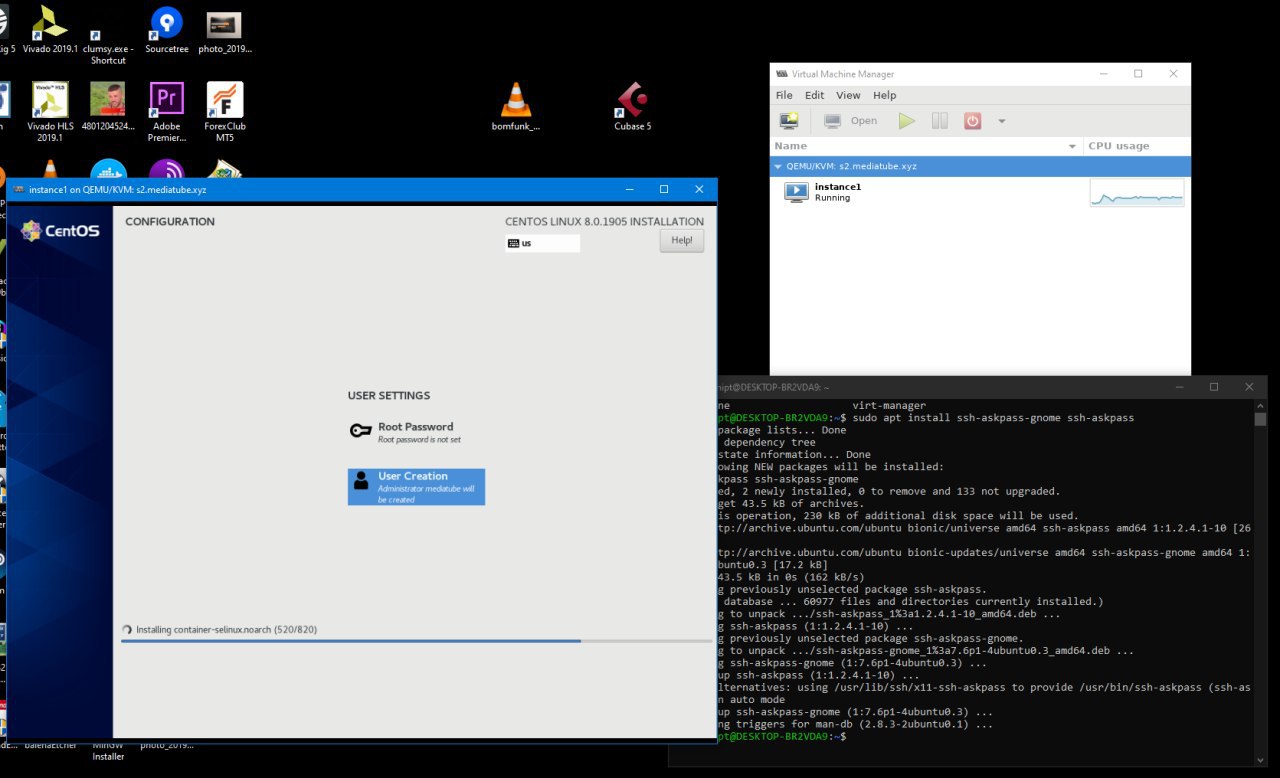Open Root Password settings
Viewport: 1280px width, 778px height.
(415, 432)
